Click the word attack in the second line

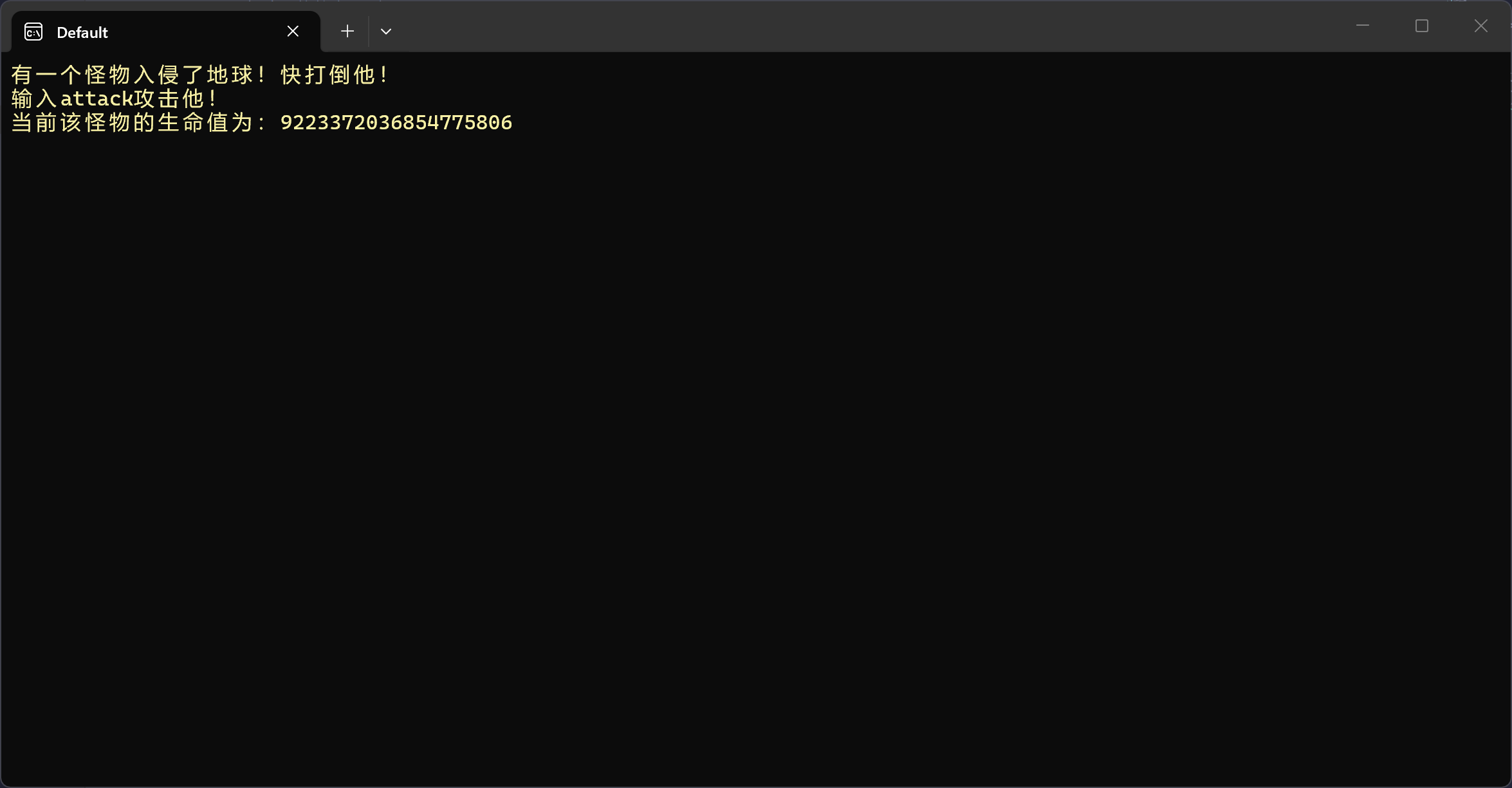97,98
